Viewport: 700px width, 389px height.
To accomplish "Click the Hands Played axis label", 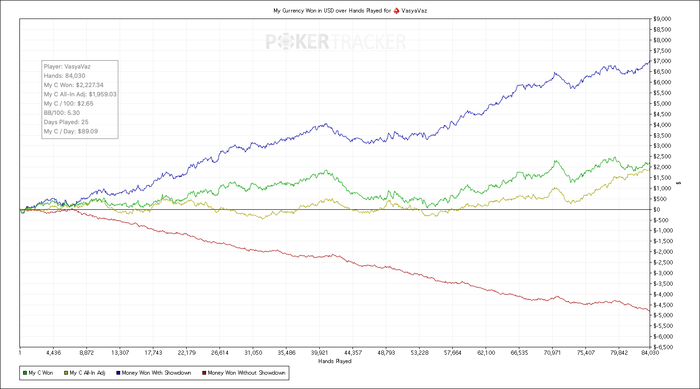I will 335,361.
